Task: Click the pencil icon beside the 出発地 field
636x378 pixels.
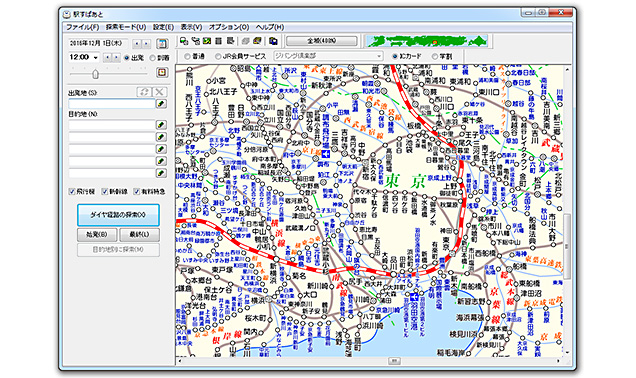Action: (x=161, y=104)
